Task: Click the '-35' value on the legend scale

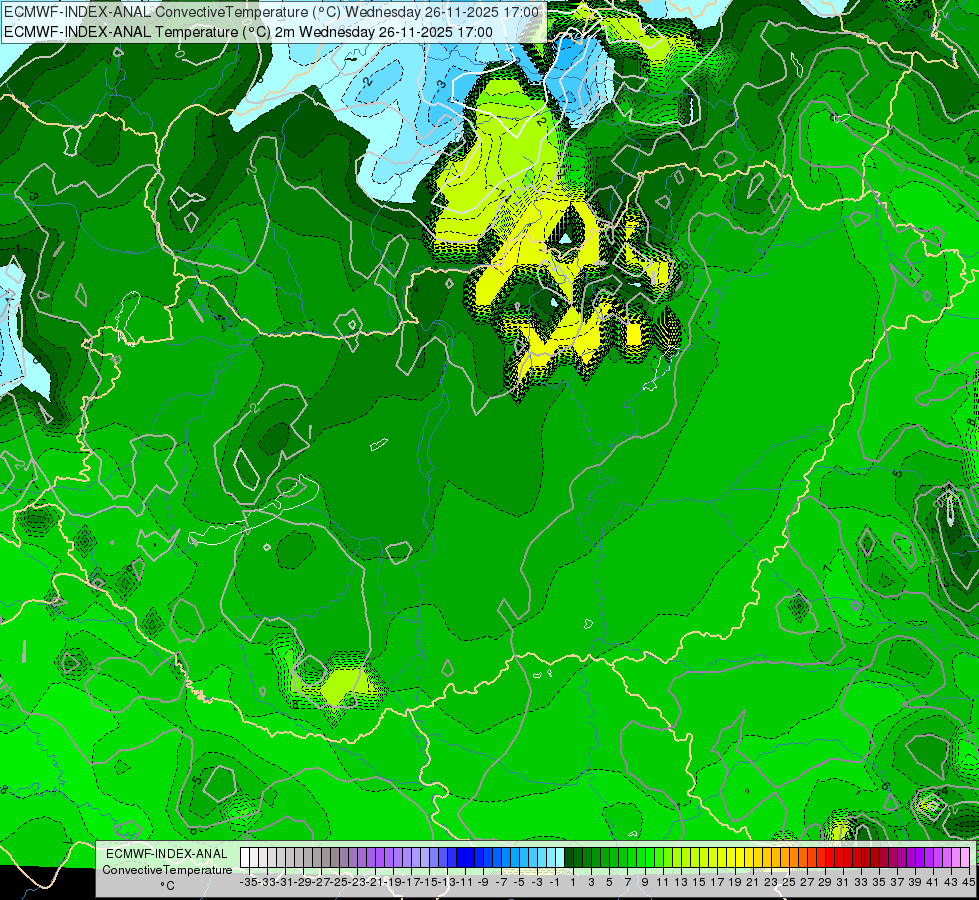Action: (x=249, y=883)
